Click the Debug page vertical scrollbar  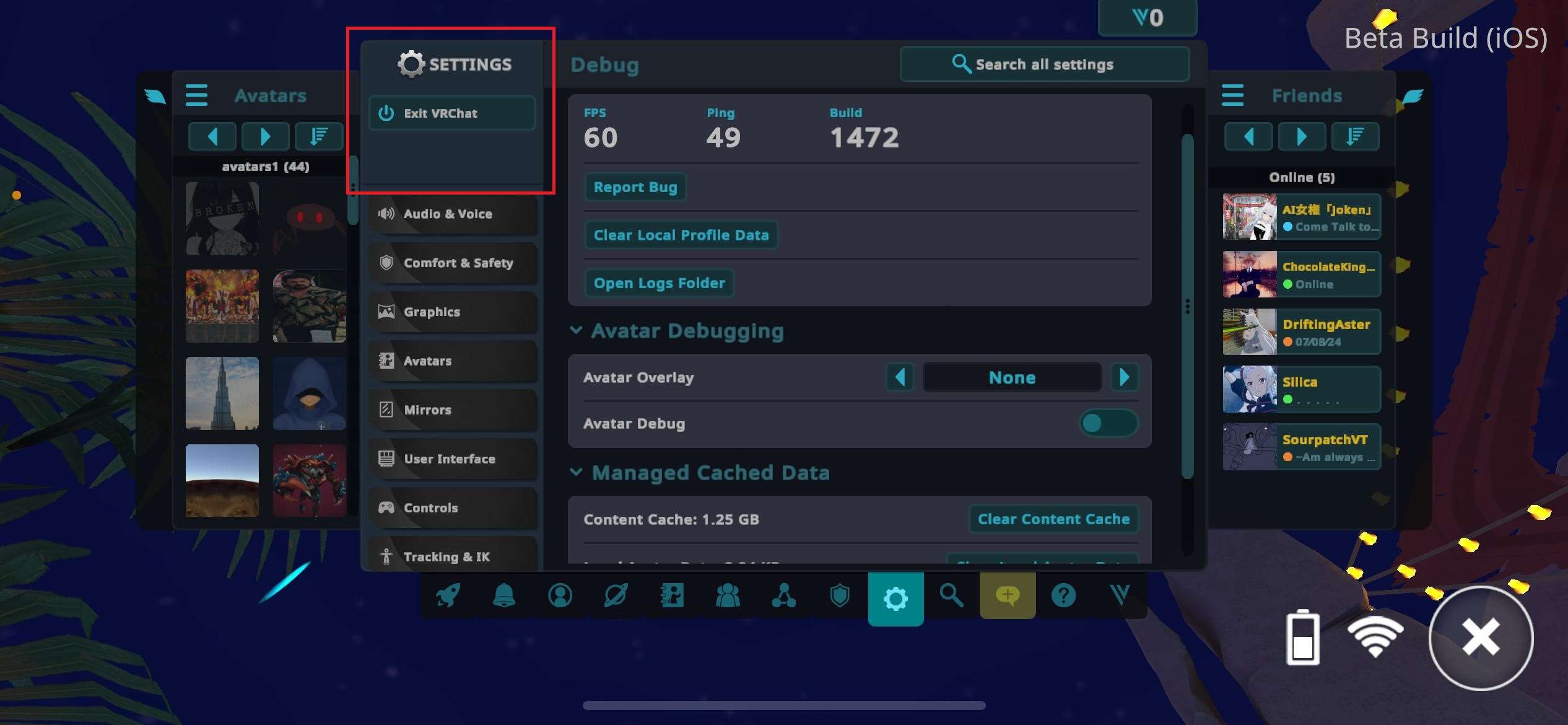[x=1187, y=305]
